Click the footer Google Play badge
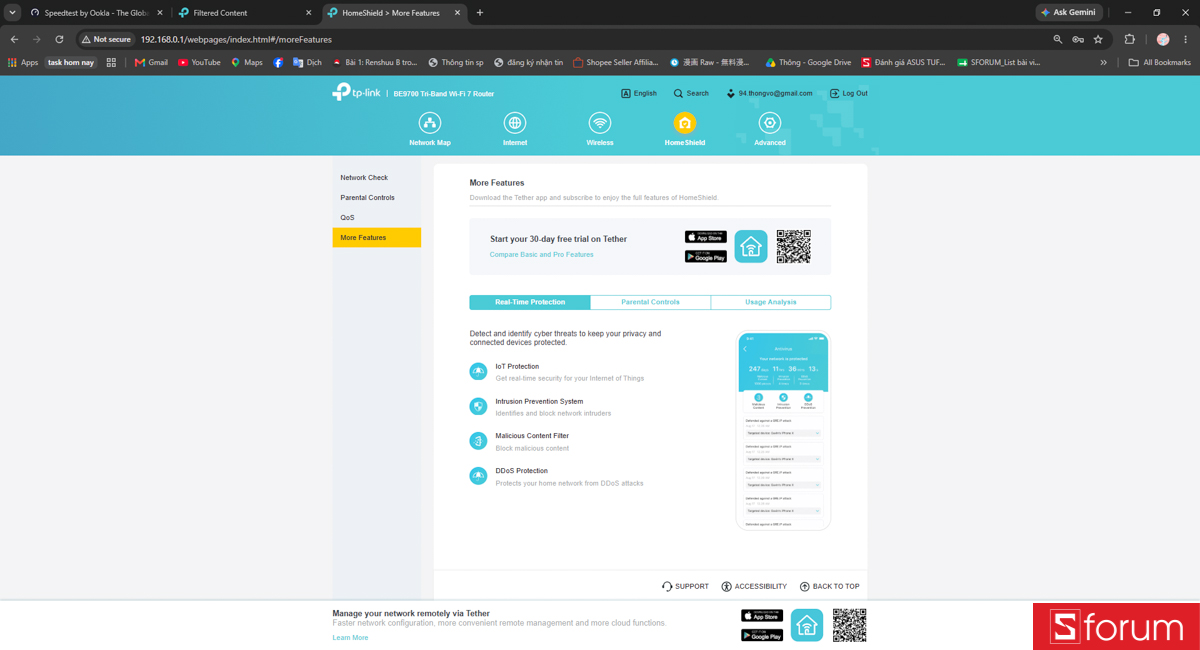The height and width of the screenshot is (650, 1200). (x=762, y=635)
